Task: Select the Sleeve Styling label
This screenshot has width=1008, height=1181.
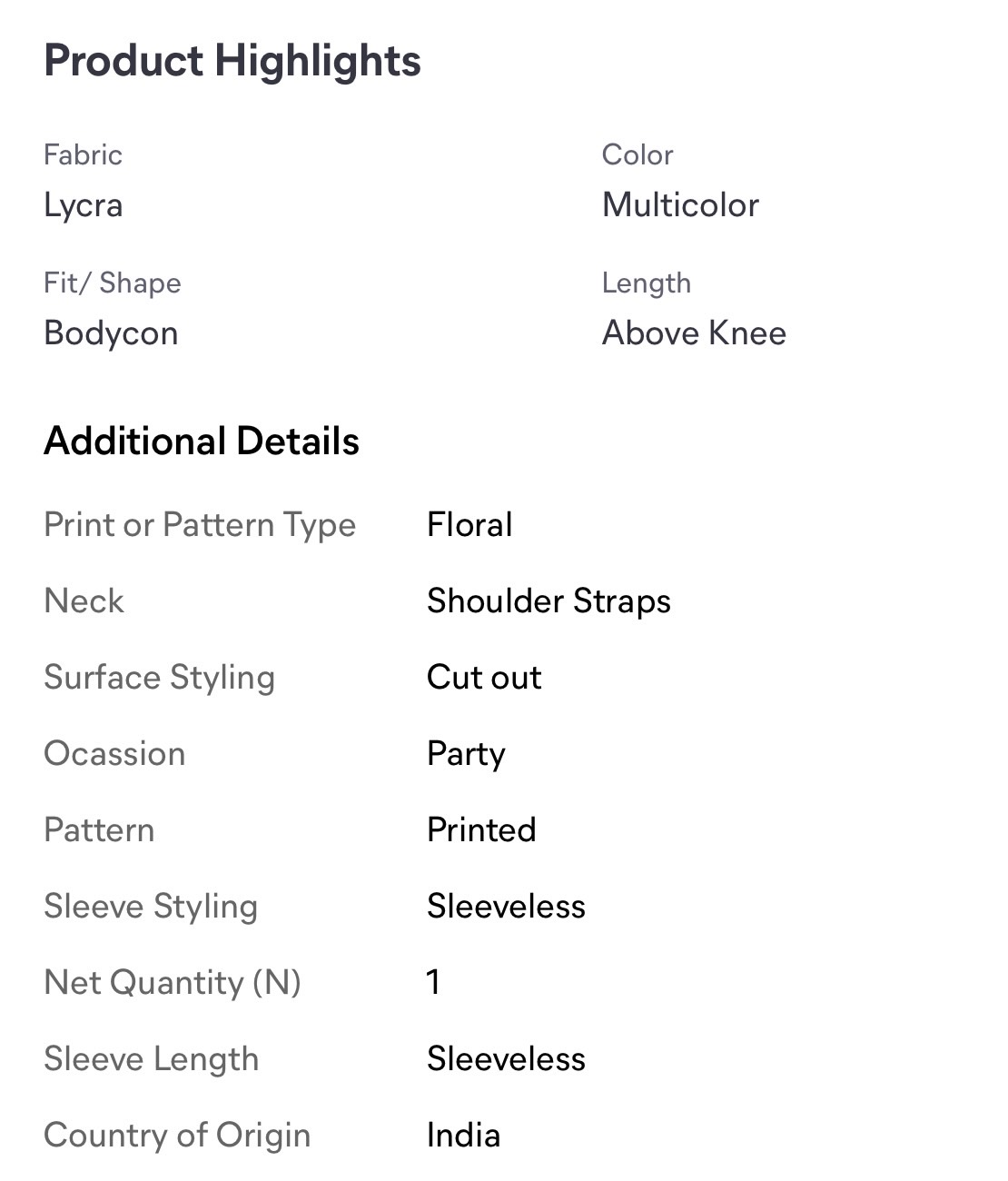Action: point(151,907)
